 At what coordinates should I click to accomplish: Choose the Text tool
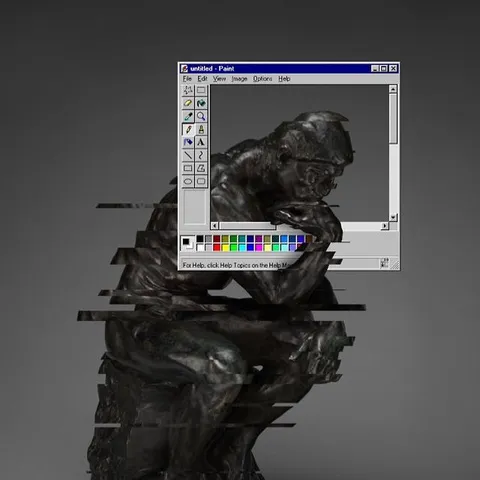click(x=201, y=142)
